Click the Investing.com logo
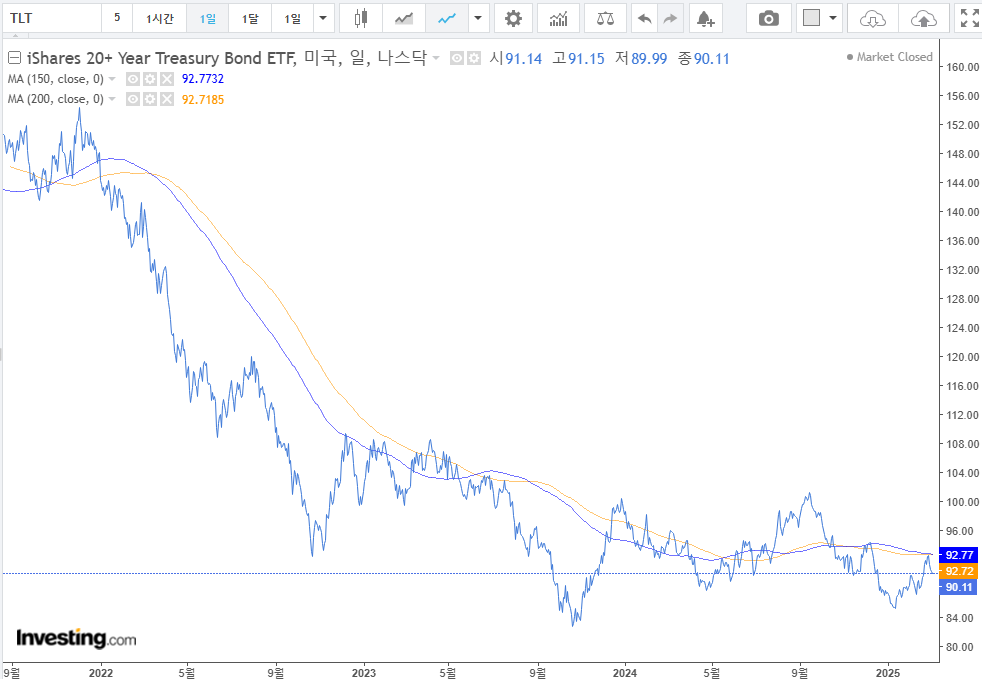Image resolution: width=982 pixels, height=679 pixels. pos(76,638)
